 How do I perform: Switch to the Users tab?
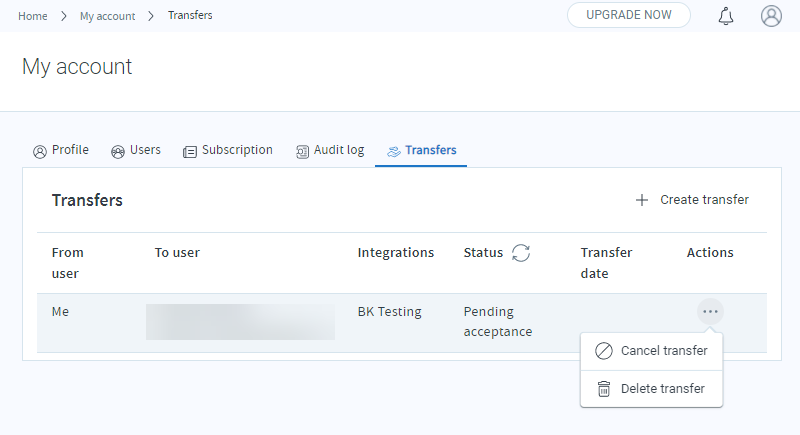click(x=136, y=150)
